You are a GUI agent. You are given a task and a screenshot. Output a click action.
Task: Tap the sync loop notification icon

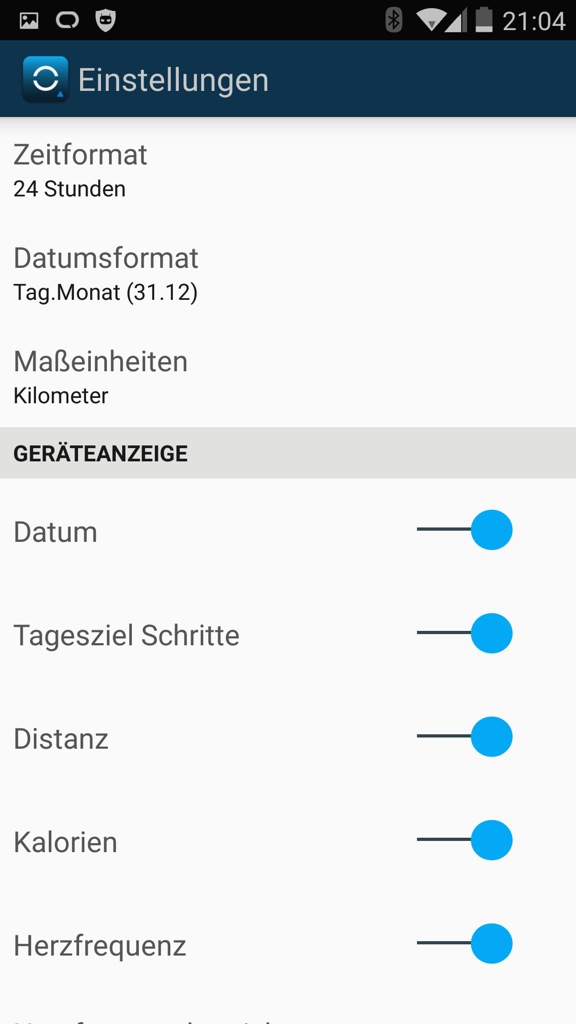67,21
